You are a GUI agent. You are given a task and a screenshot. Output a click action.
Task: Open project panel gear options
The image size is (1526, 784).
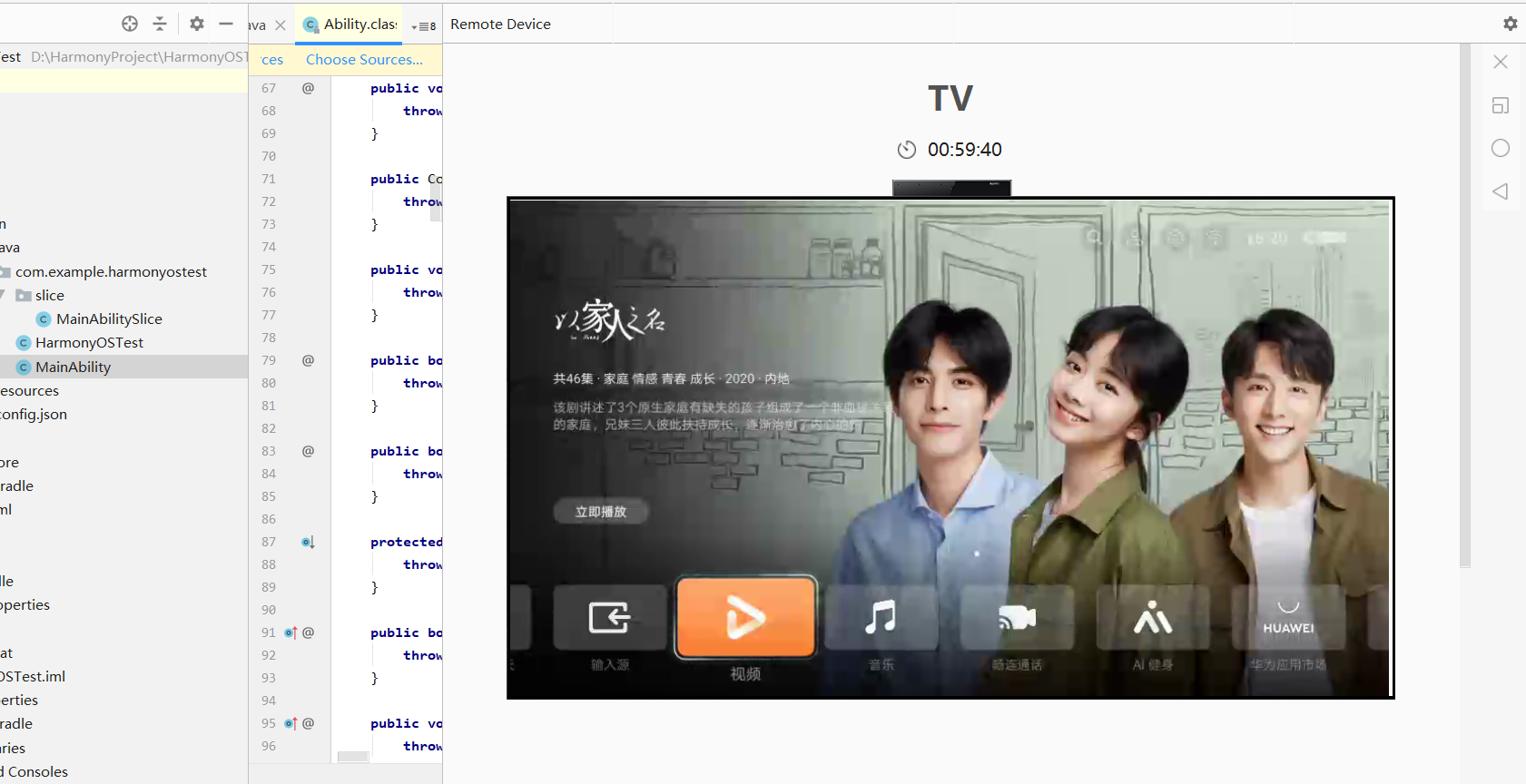pyautogui.click(x=197, y=24)
